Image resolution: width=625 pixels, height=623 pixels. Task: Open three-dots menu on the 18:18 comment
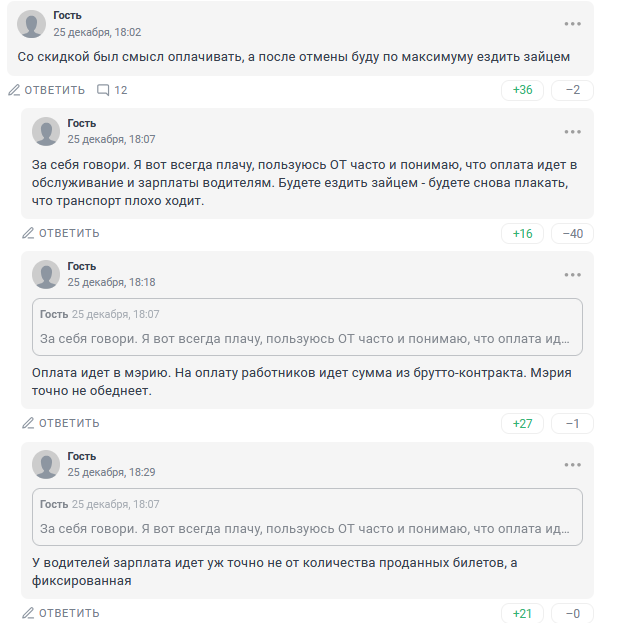pyautogui.click(x=572, y=275)
